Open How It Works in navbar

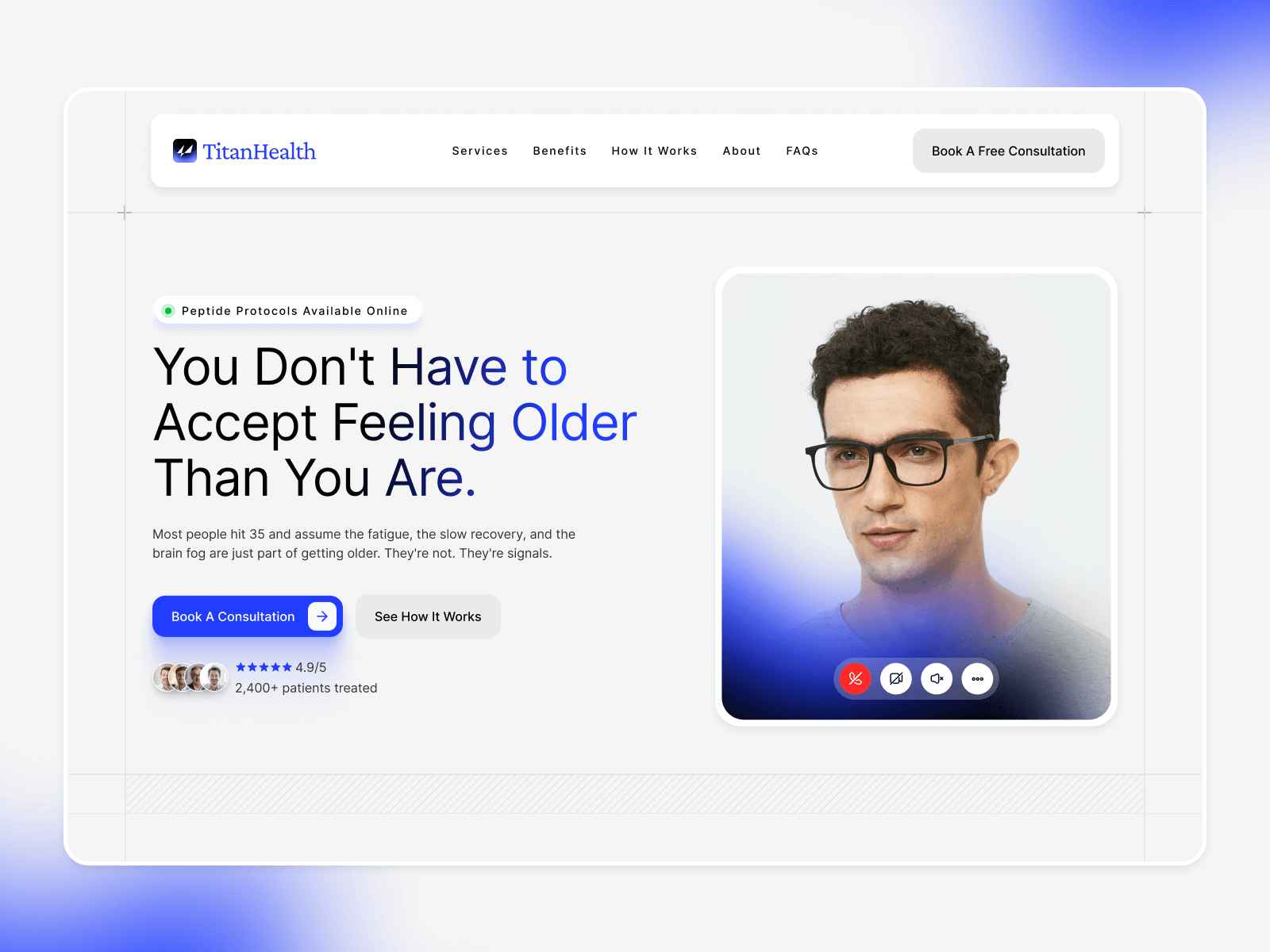pos(654,151)
